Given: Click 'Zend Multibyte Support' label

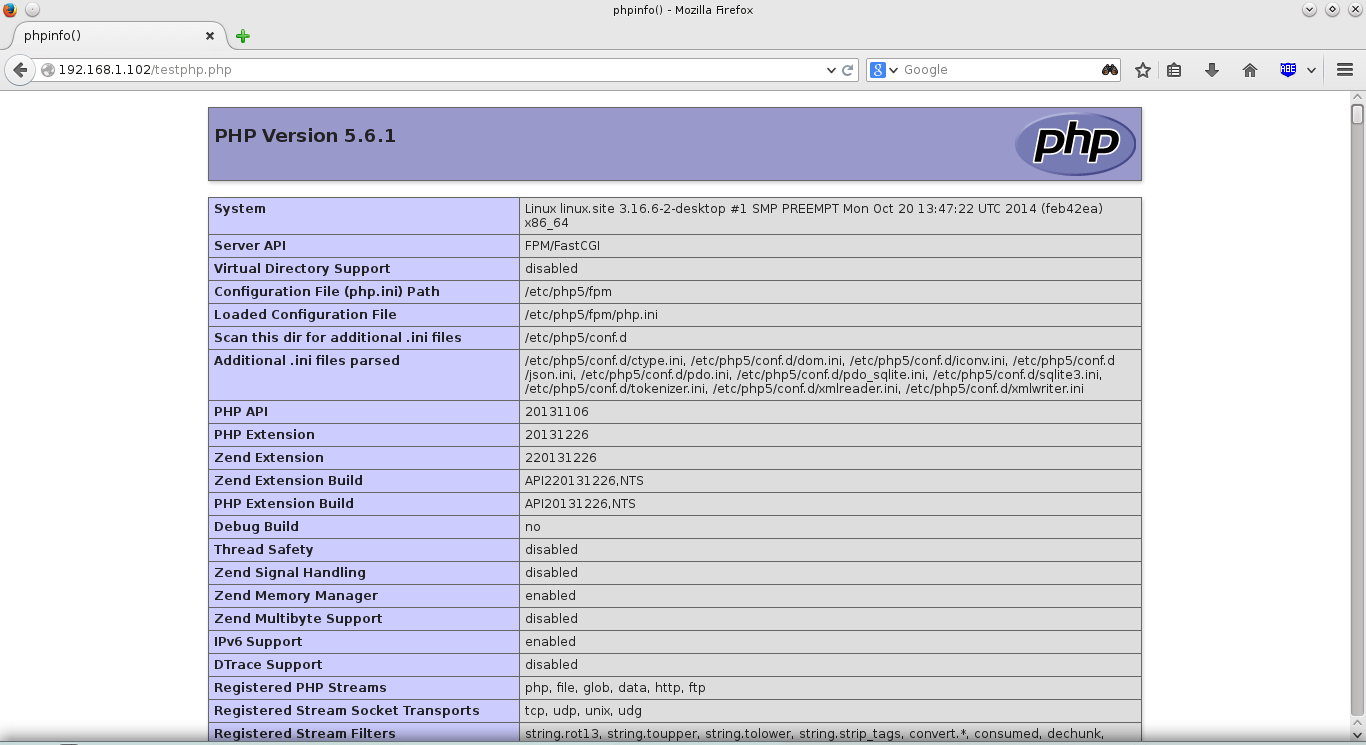Looking at the screenshot, I should pyautogui.click(x=298, y=619).
